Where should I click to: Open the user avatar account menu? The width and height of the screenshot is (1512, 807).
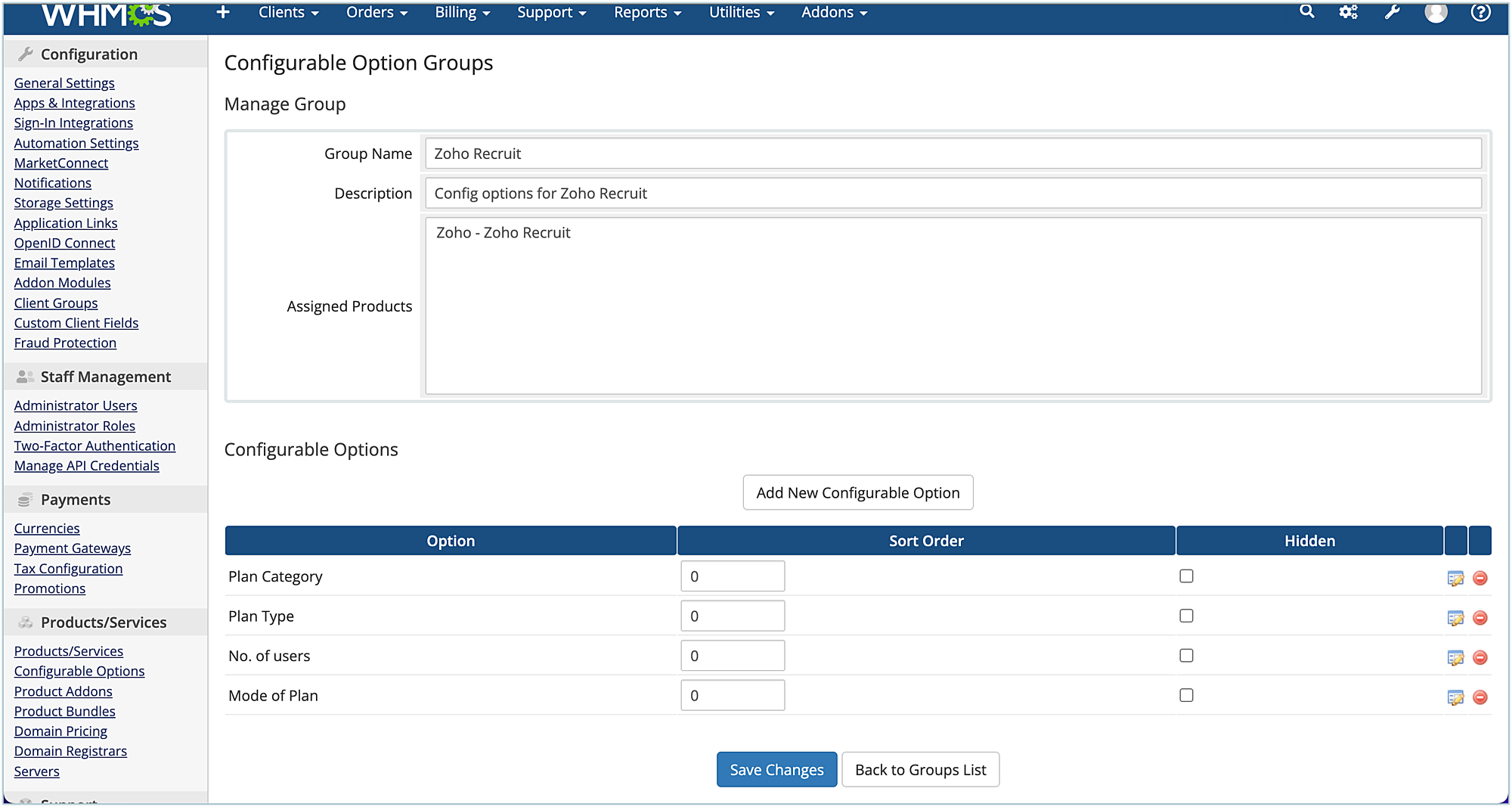1436,12
